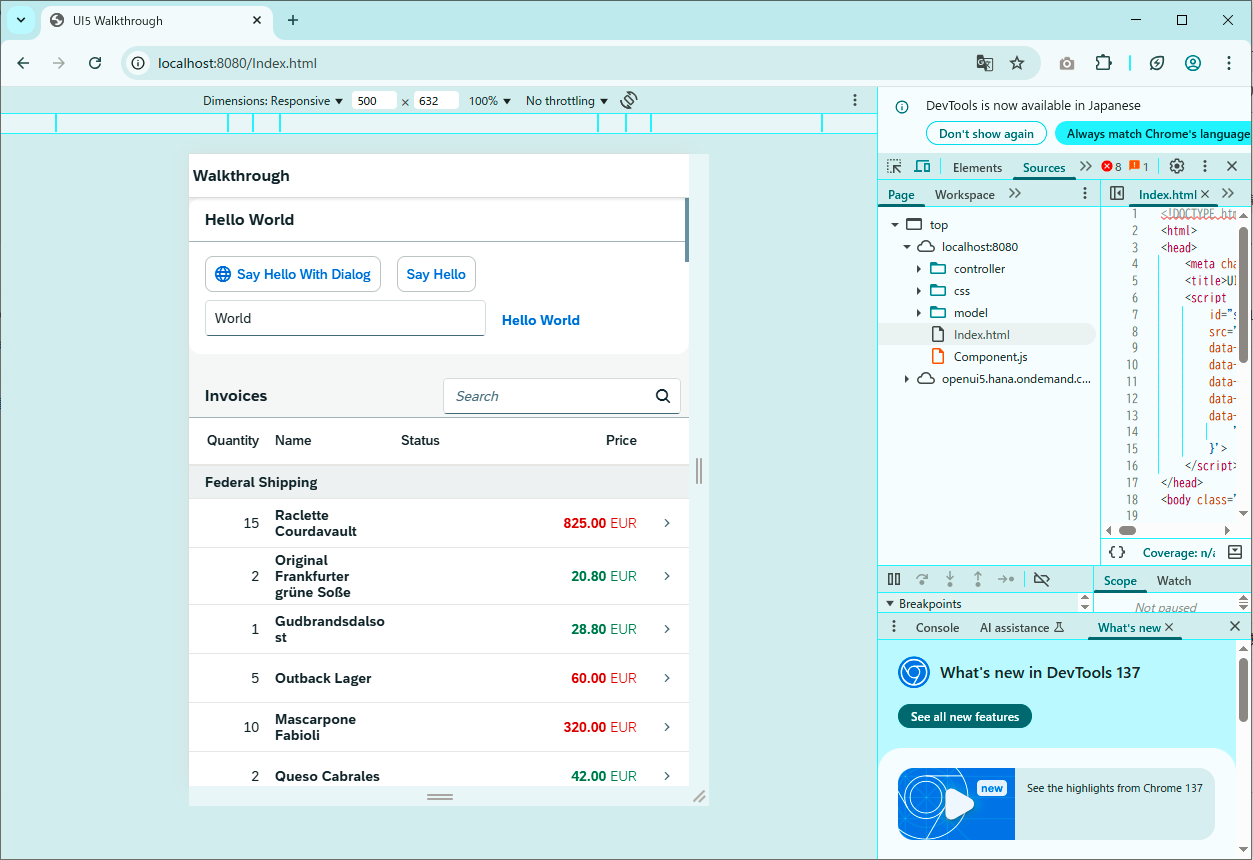Screen dimensions: 1253x860
Task: Switch to the Watch tab
Action: click(x=1174, y=580)
